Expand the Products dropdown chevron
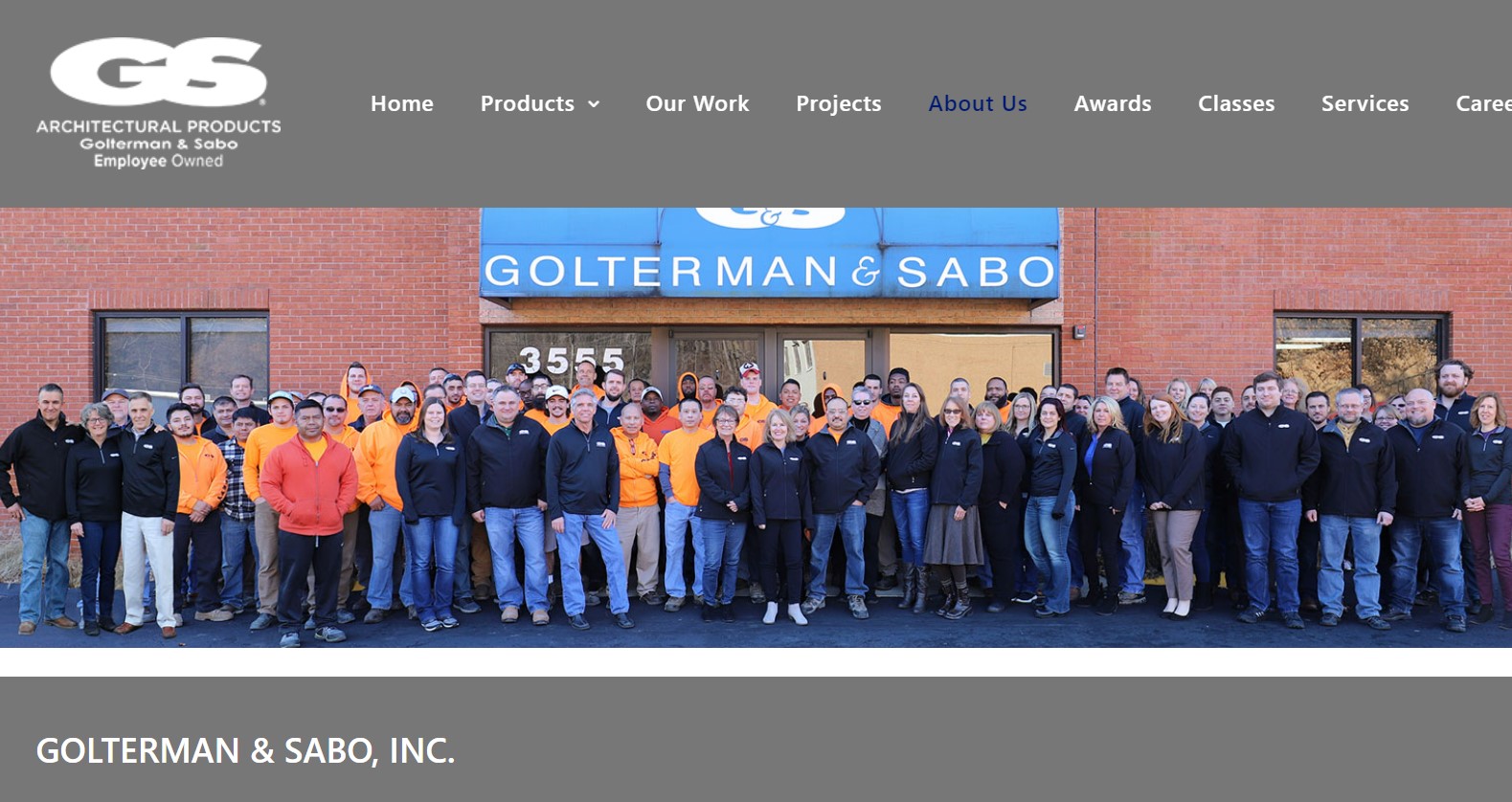The height and width of the screenshot is (802, 1512). (x=594, y=104)
